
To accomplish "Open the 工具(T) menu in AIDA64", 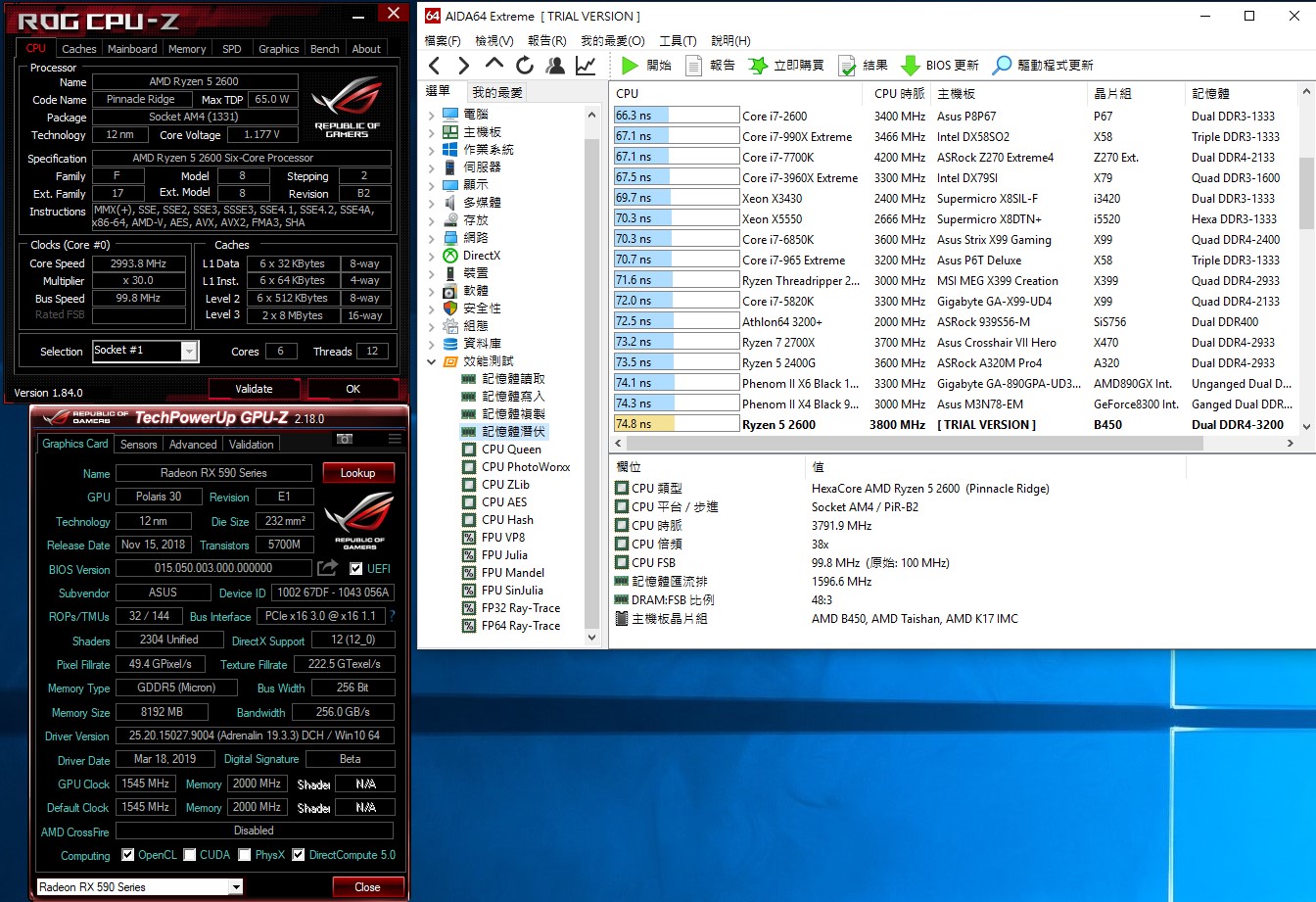I will 678,41.
